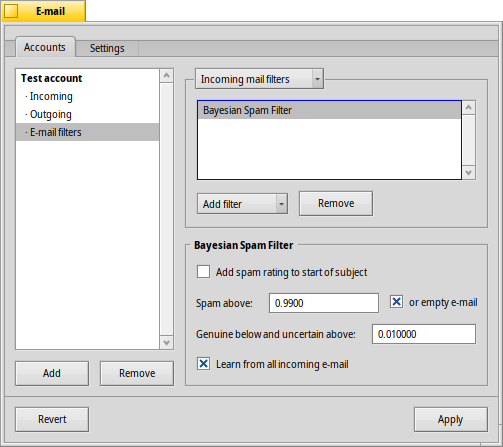Switch to the Settings tab
The width and height of the screenshot is (503, 447).
point(107,48)
